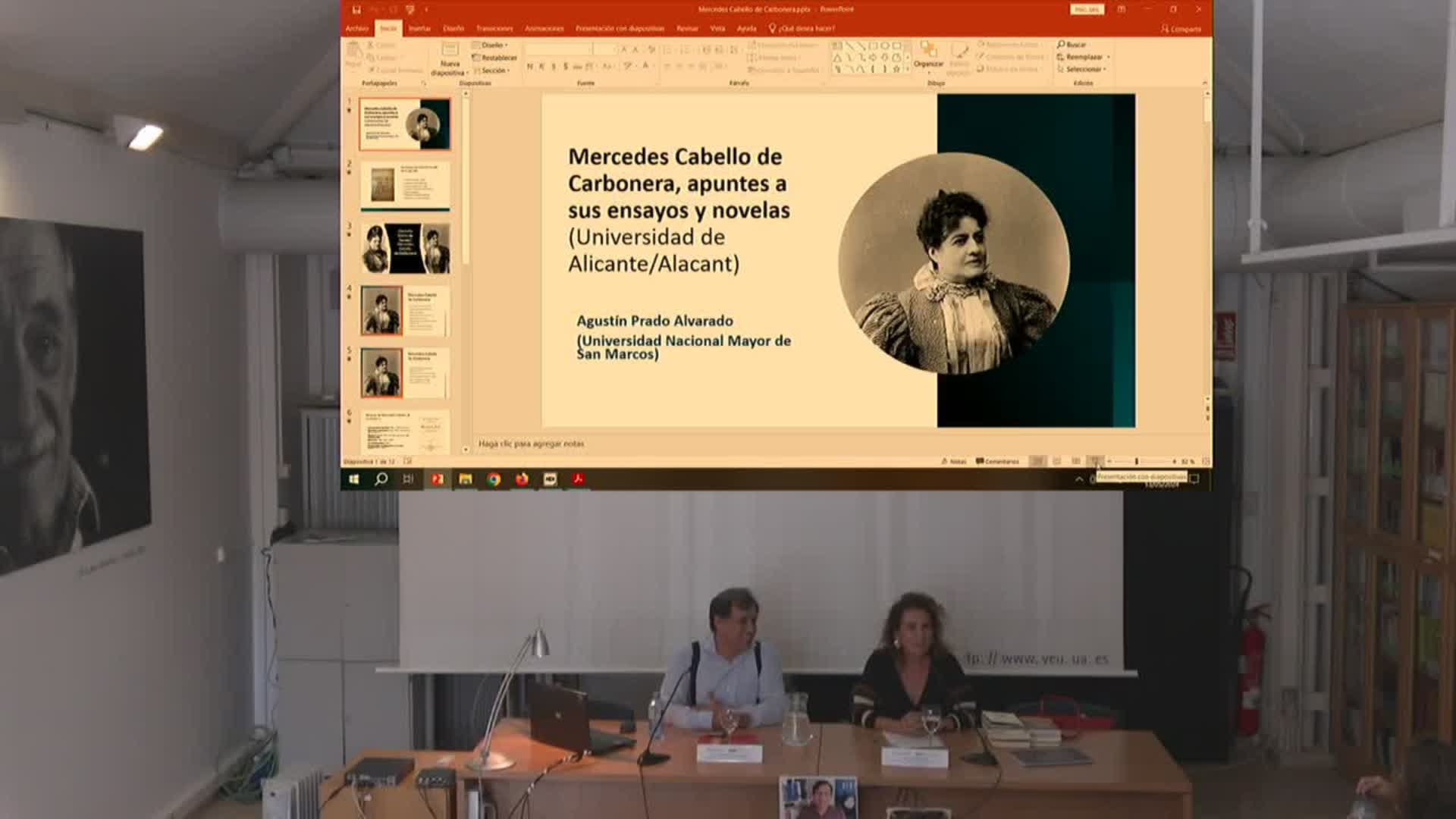Open the Reemplazar dropdown
Image resolution: width=1456 pixels, height=819 pixels.
point(1083,57)
